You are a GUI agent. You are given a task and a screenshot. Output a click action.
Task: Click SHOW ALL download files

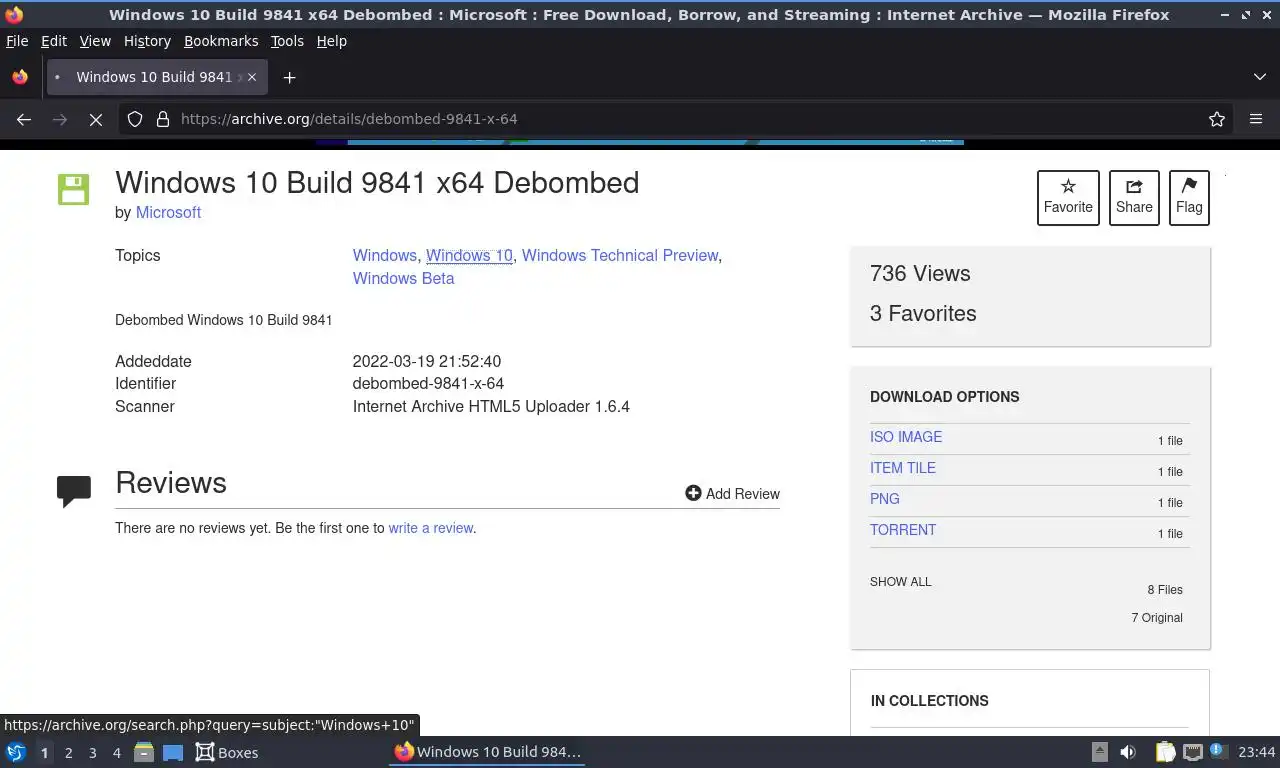click(x=900, y=582)
